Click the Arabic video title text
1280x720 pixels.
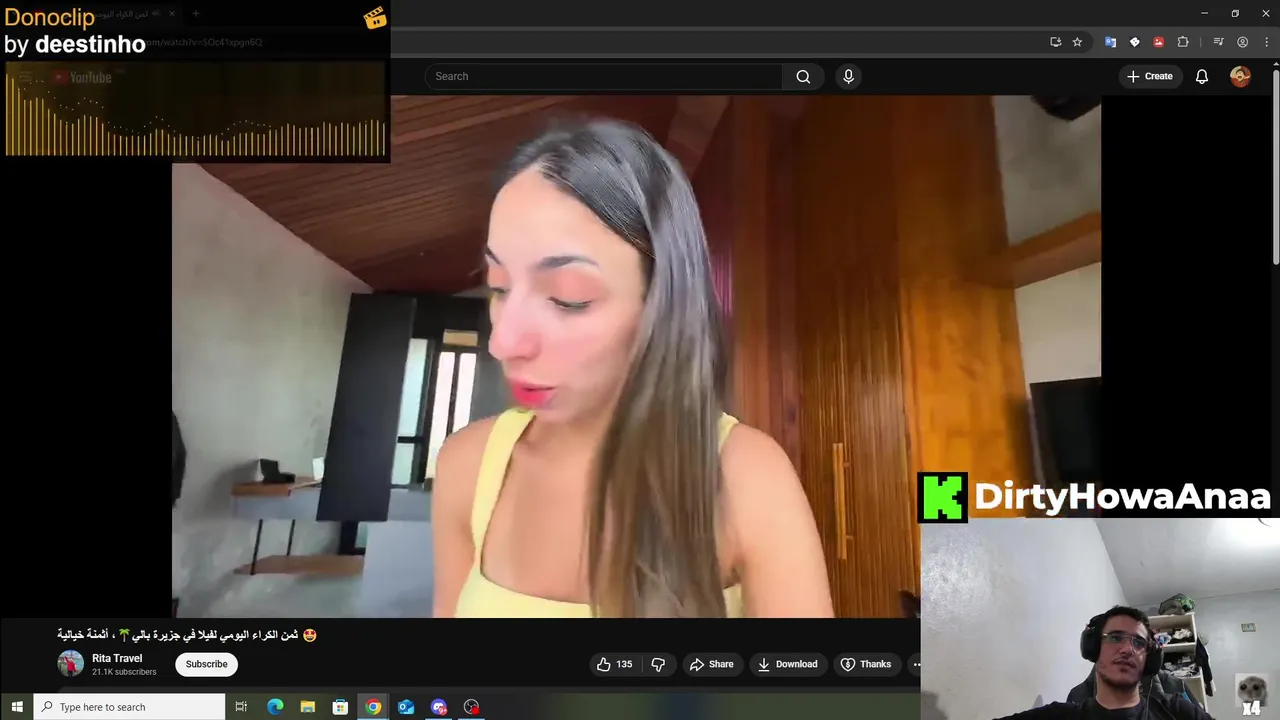click(x=187, y=635)
